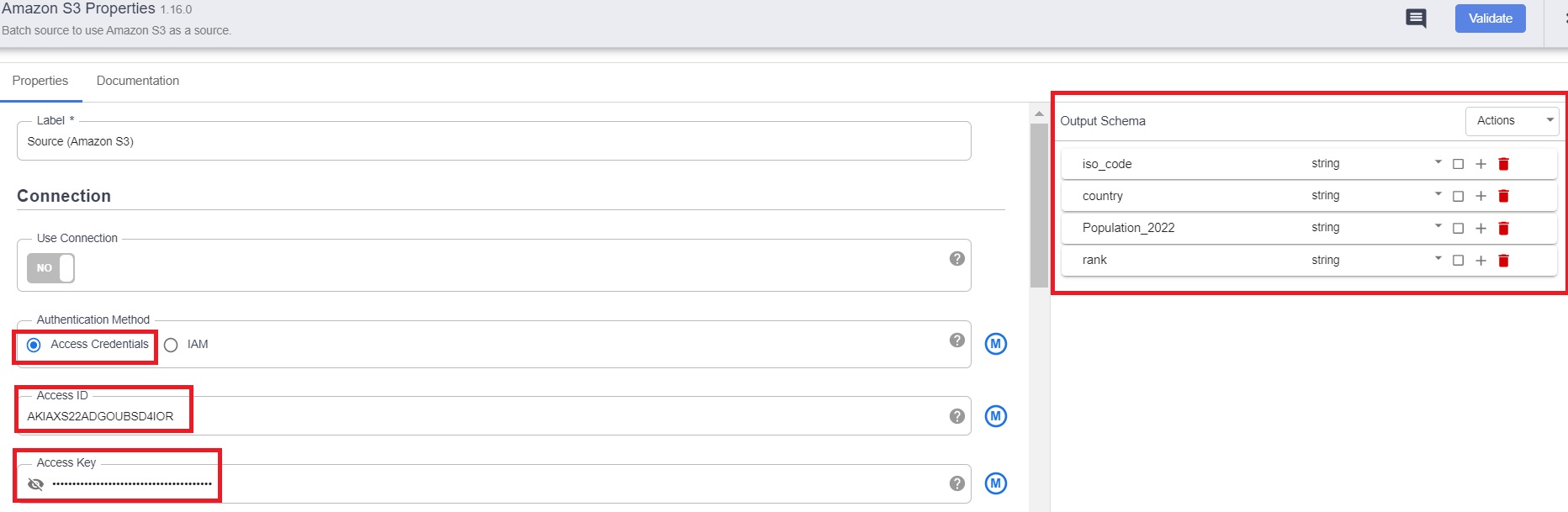Viewport: 1568px width, 512px height.
Task: Select the Properties tab
Action: pos(40,80)
